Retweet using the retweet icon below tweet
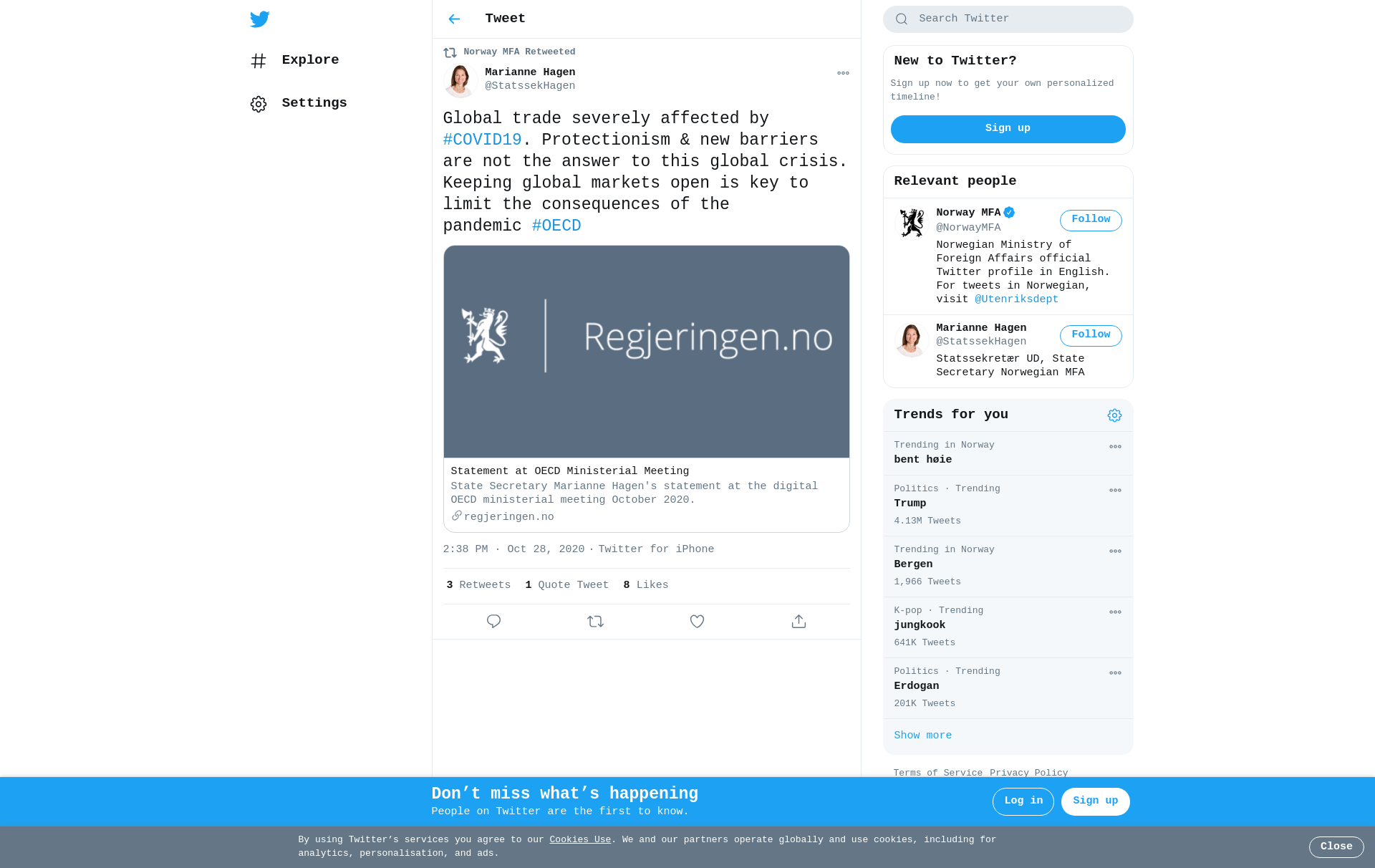Screen dimensions: 1375x868 [x=595, y=622]
